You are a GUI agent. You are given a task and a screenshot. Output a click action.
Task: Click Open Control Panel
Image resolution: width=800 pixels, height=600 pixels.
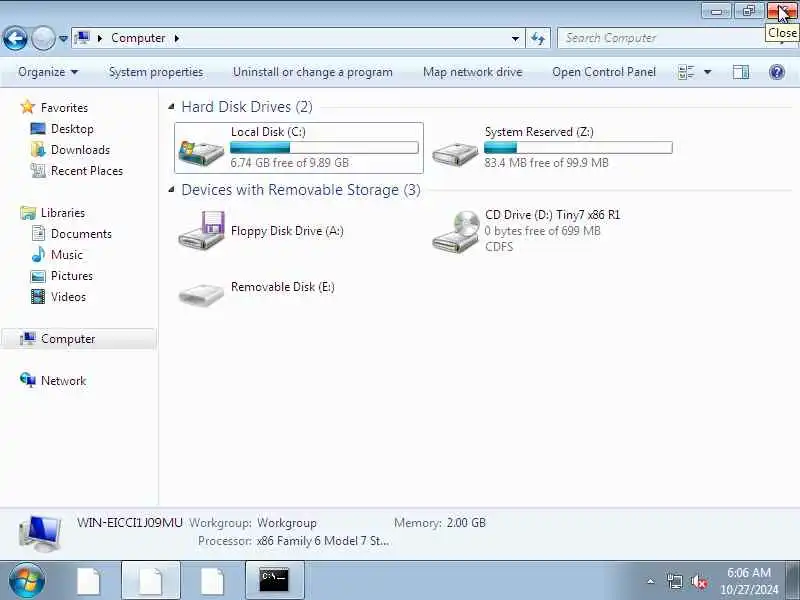click(x=604, y=72)
